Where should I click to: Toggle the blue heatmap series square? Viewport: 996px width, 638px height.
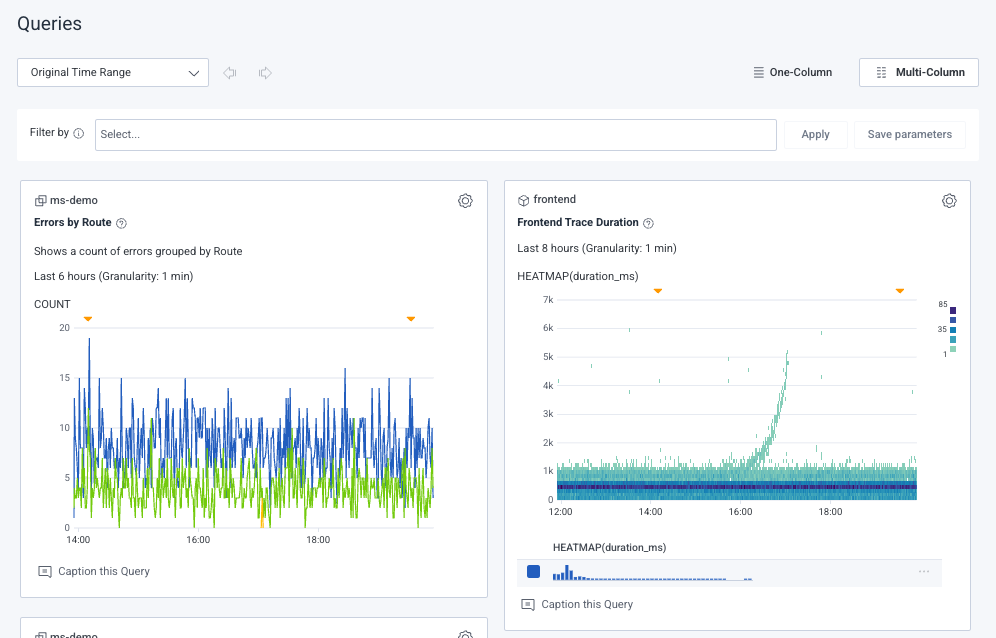pyautogui.click(x=533, y=571)
